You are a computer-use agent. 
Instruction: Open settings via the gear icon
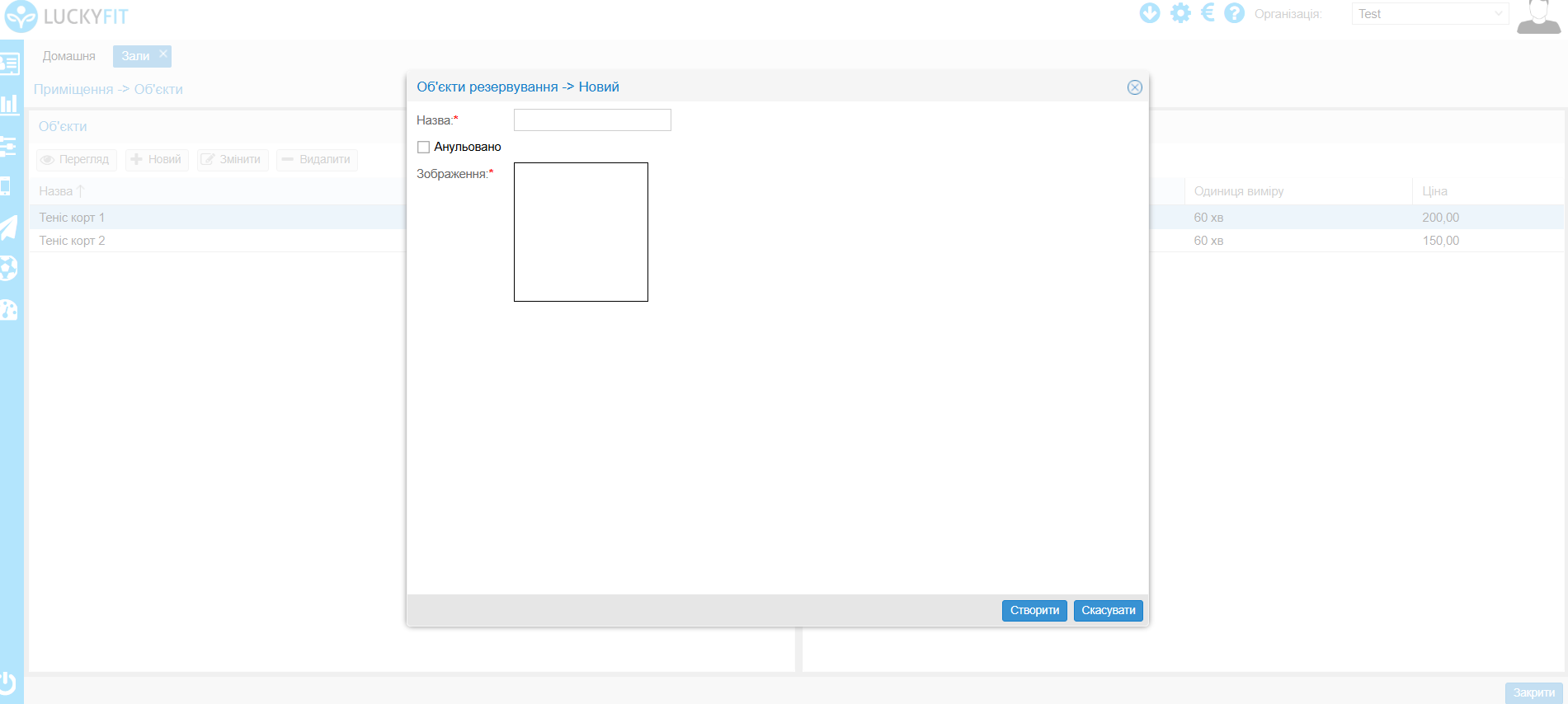pyautogui.click(x=1180, y=13)
